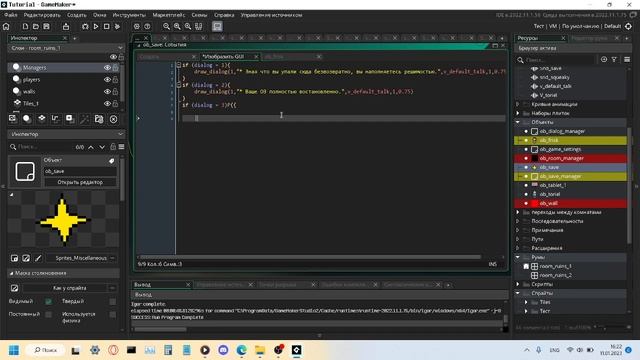Click the zoom out magnifier icon
640x360 pixels.
[x=167, y=27]
